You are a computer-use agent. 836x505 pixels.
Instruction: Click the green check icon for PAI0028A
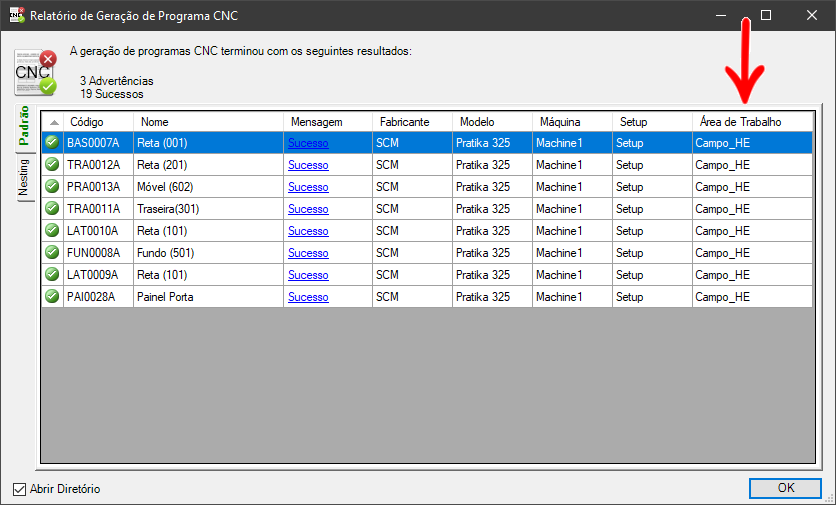point(52,296)
